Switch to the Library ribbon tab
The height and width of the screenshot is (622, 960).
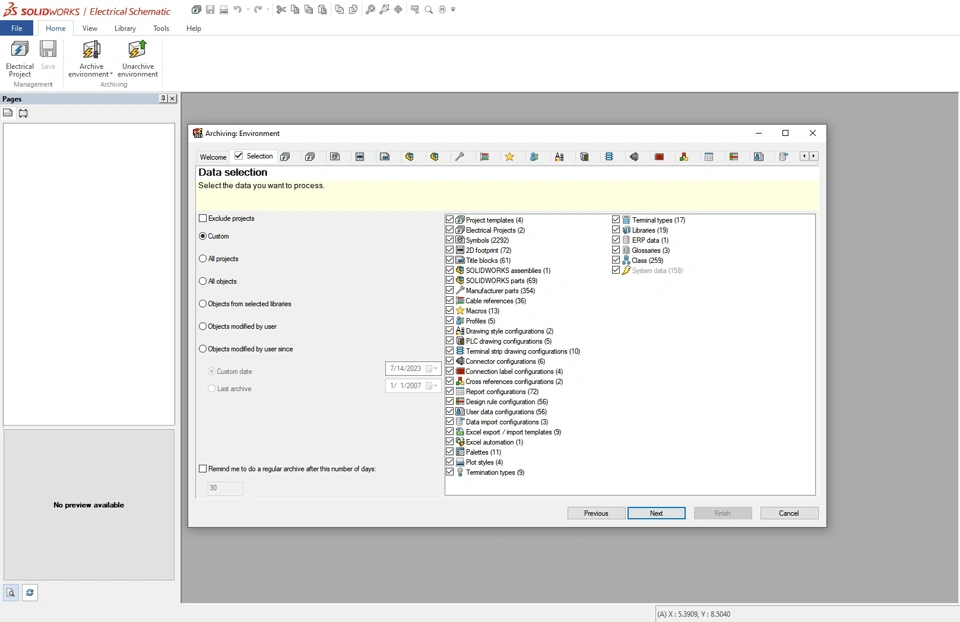[x=125, y=28]
